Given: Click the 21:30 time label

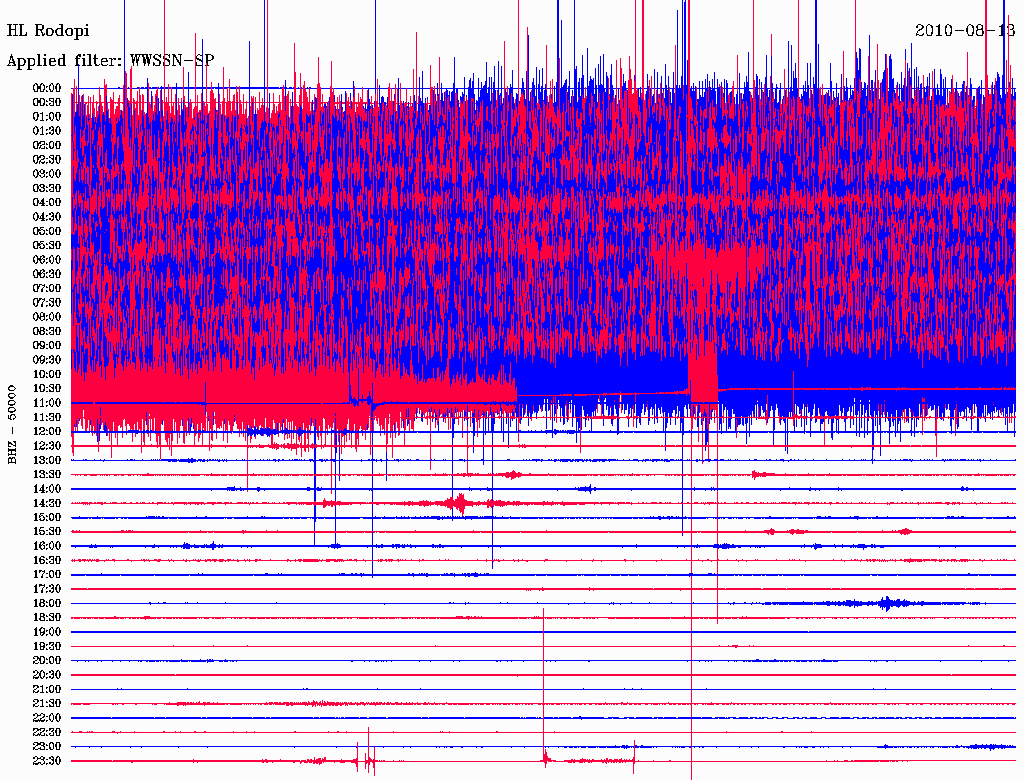Looking at the screenshot, I should point(48,703).
